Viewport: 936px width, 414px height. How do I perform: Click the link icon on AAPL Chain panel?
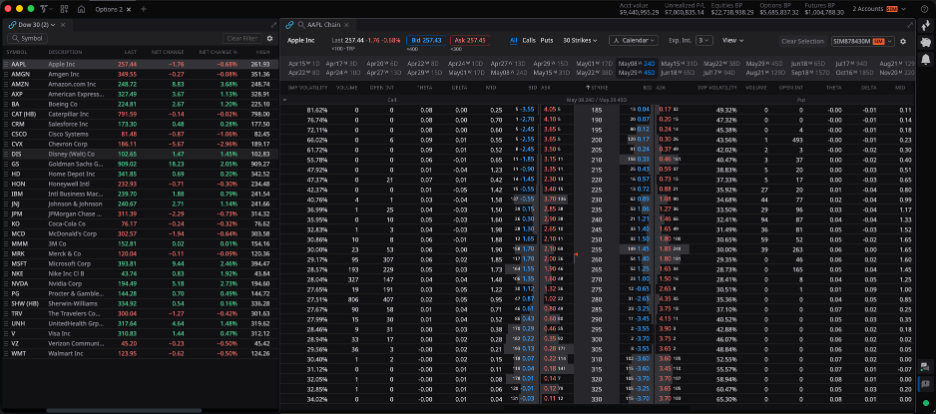290,25
